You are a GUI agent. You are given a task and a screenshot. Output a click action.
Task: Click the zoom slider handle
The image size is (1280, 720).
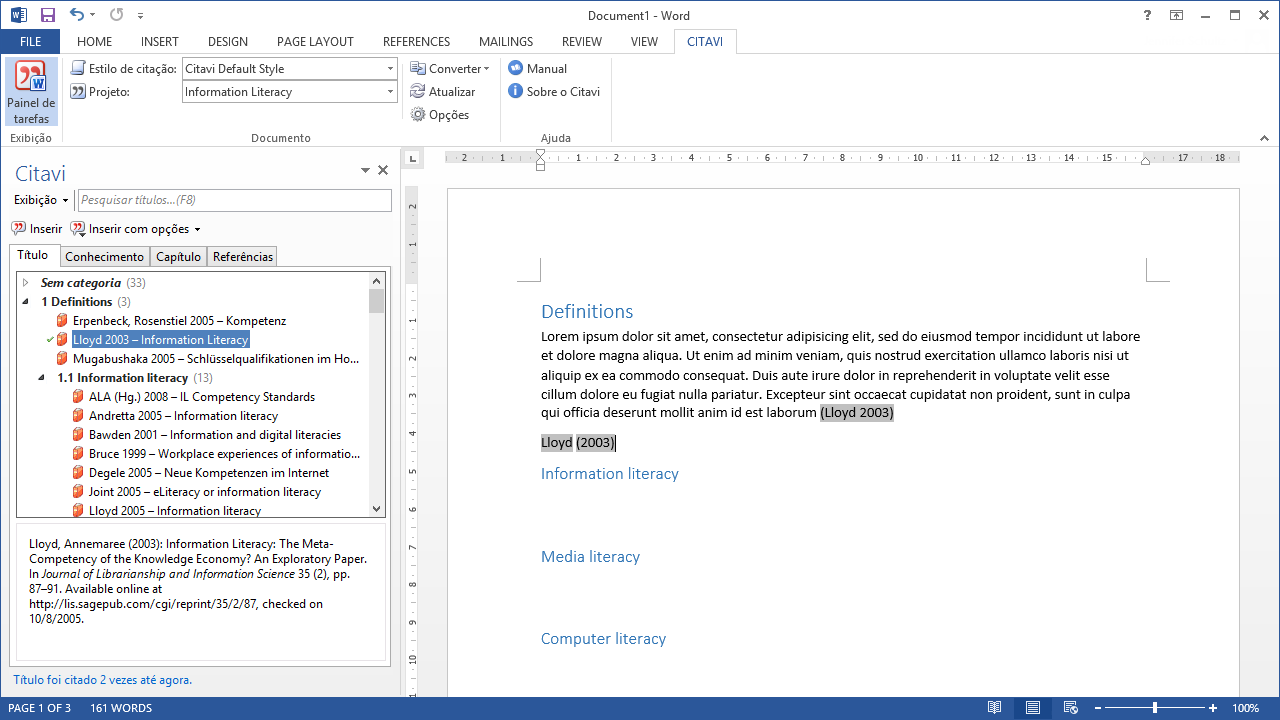[1155, 708]
